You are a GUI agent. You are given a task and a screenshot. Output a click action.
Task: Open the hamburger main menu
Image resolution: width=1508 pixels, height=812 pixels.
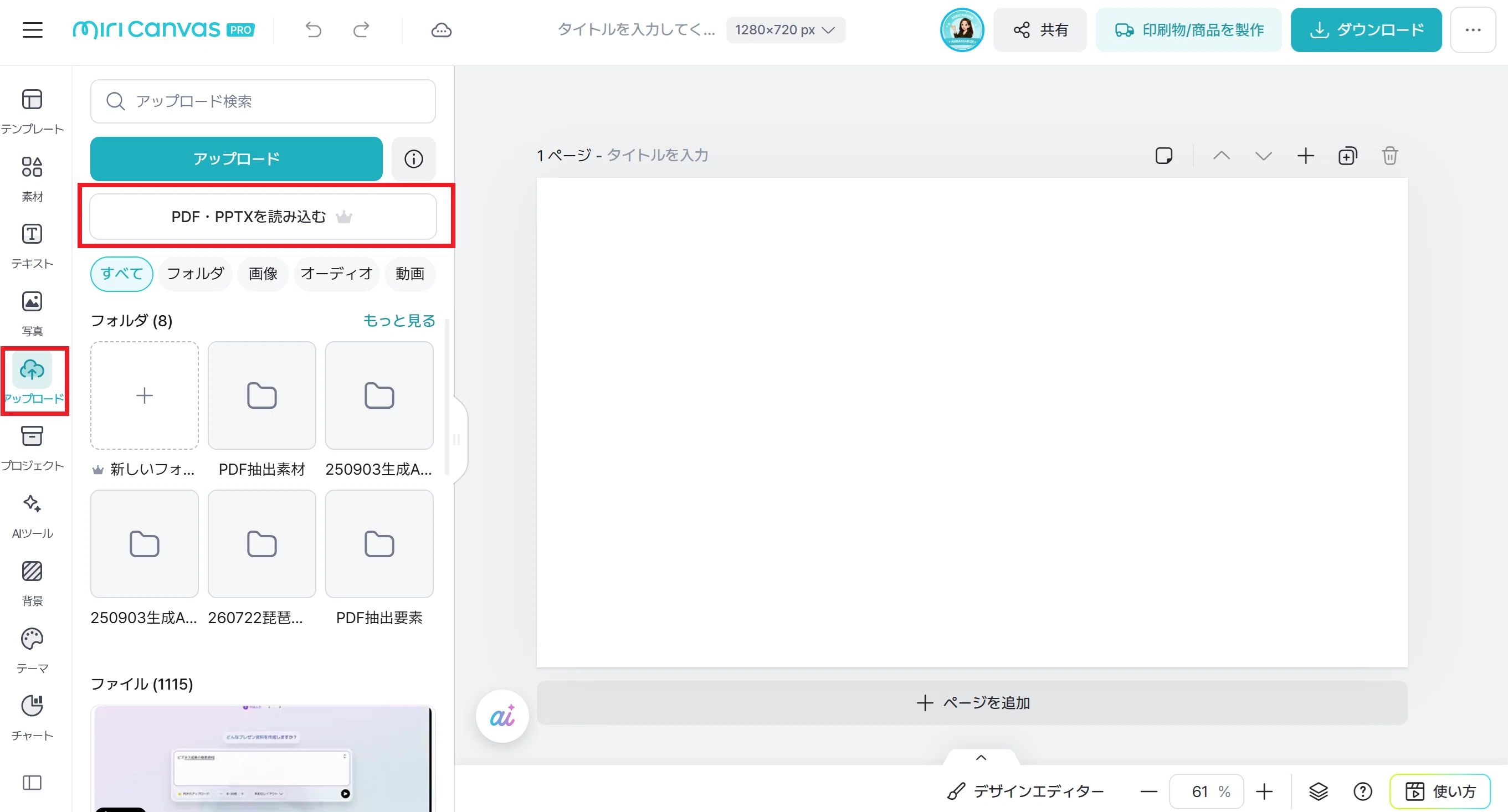33,30
